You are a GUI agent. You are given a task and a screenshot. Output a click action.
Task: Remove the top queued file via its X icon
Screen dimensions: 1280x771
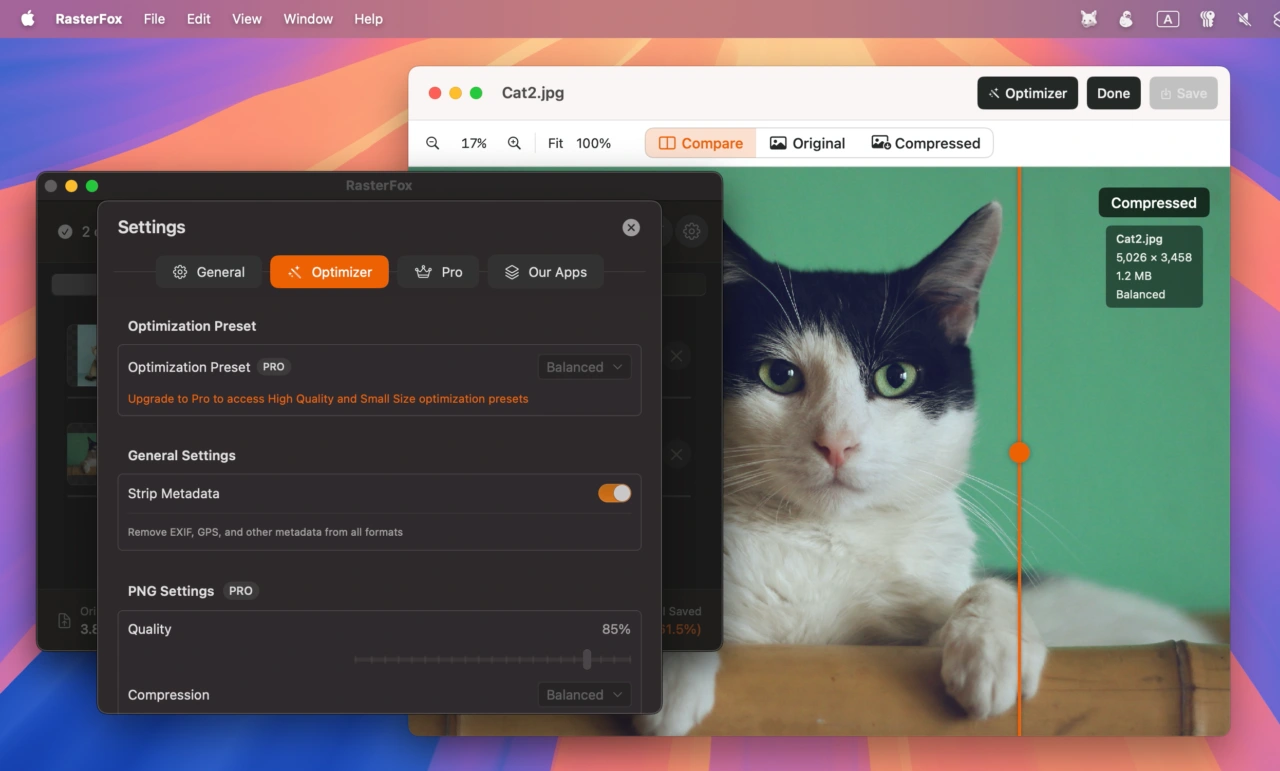pos(676,356)
